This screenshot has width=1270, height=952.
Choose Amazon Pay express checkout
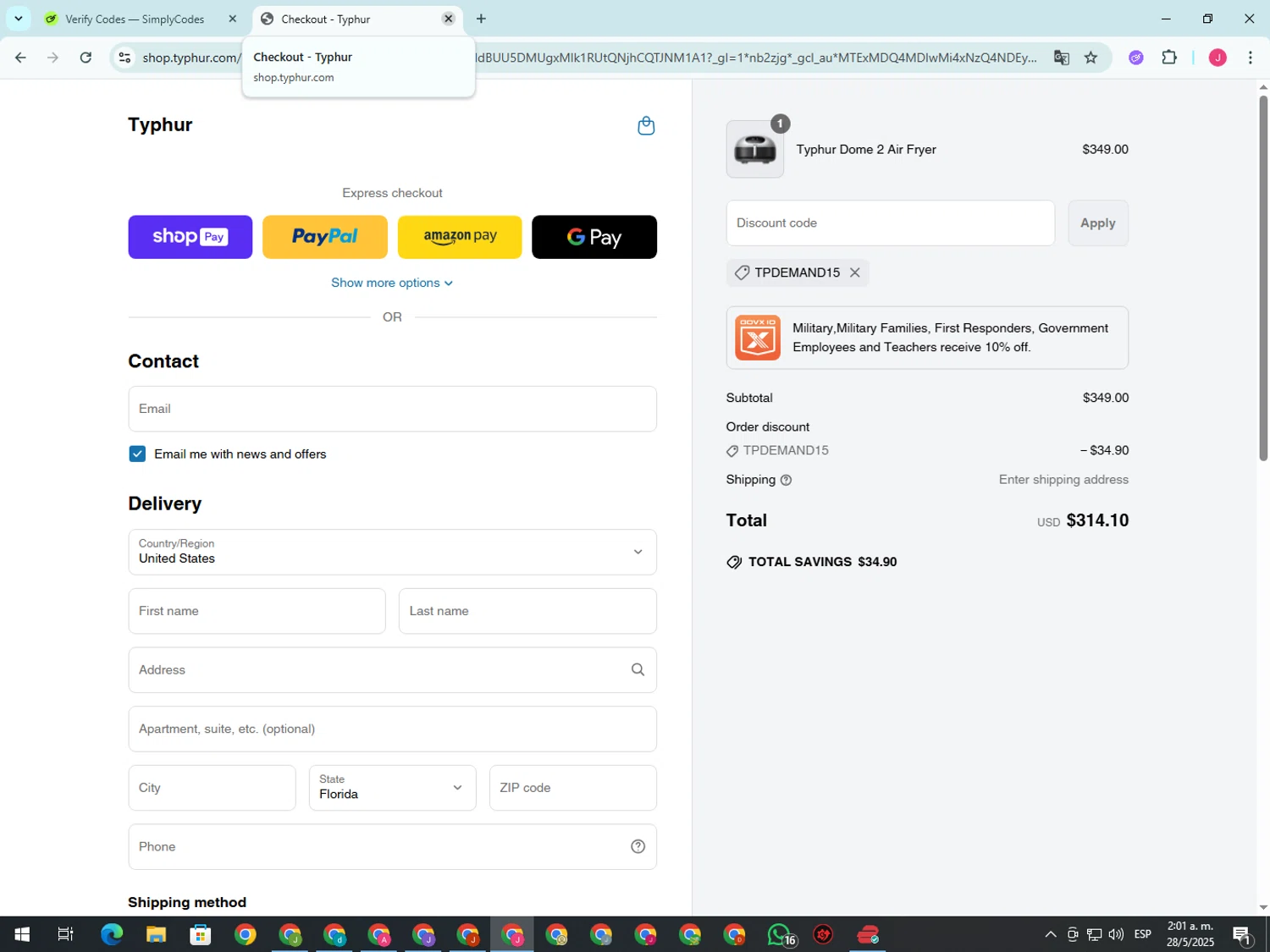460,237
